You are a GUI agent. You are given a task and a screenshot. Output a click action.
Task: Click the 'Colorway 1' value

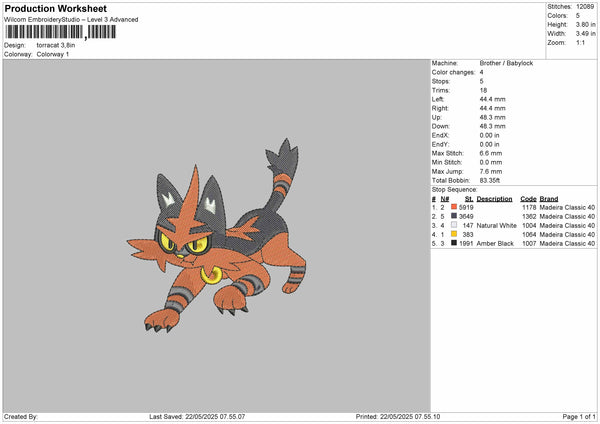click(x=53, y=54)
